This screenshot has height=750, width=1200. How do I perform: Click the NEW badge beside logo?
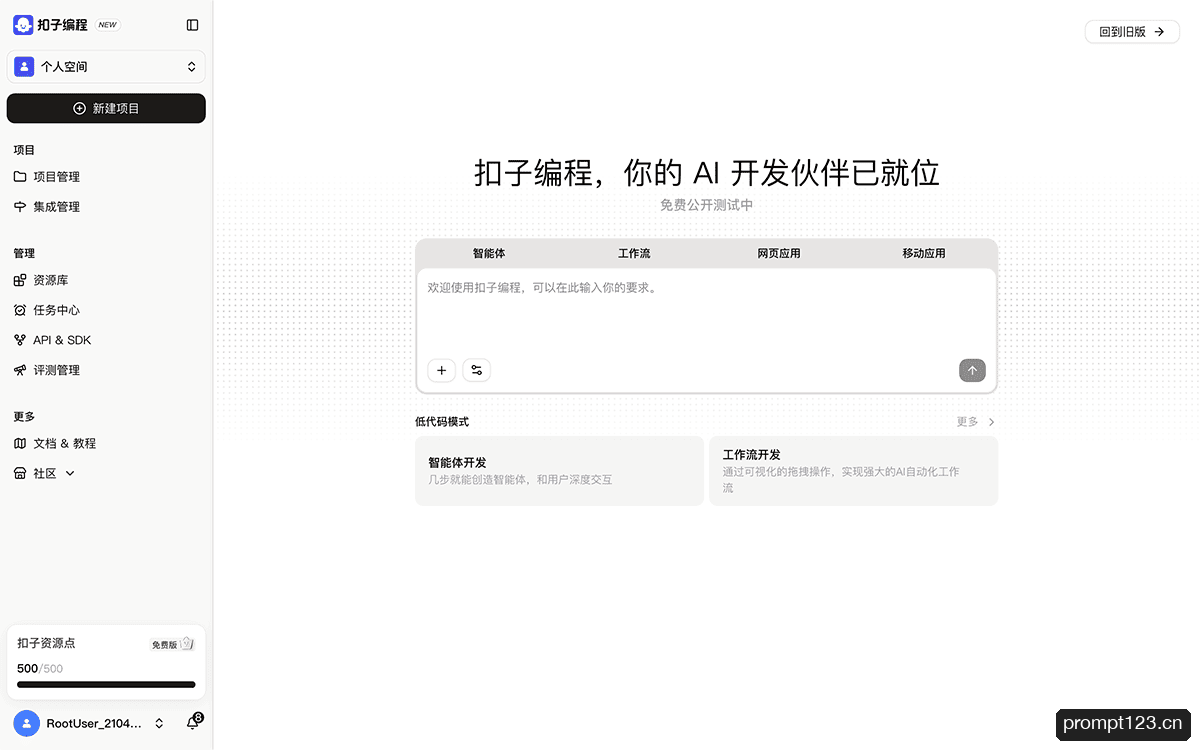tap(107, 25)
